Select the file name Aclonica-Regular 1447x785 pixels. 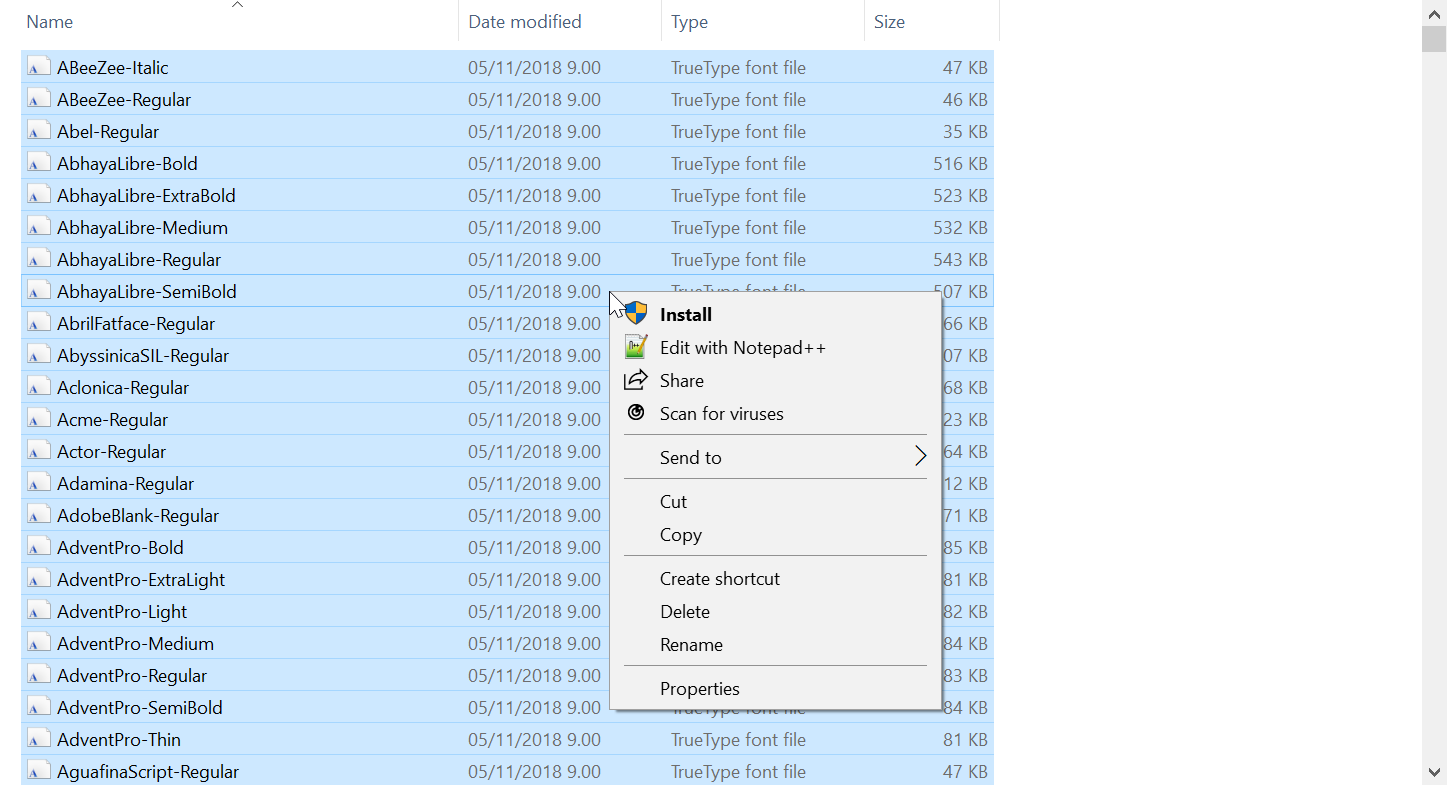(123, 388)
